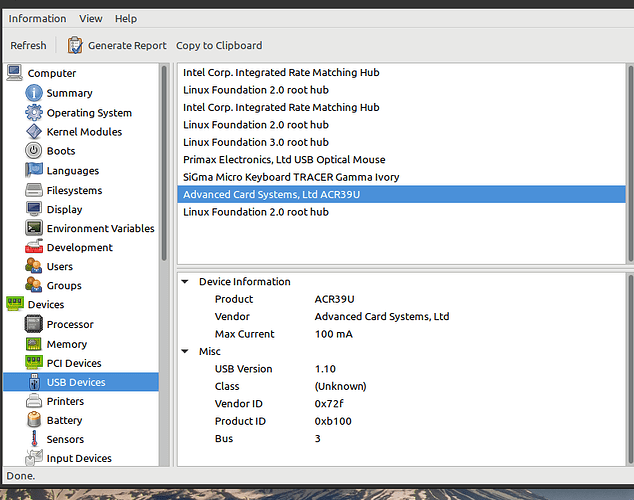Click the Processor chip icon
634x500 pixels.
(34, 324)
